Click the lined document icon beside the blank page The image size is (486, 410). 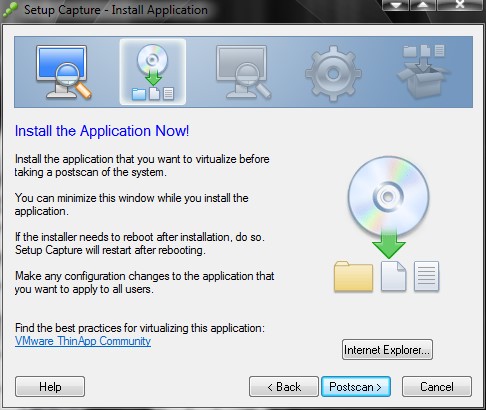tap(426, 276)
